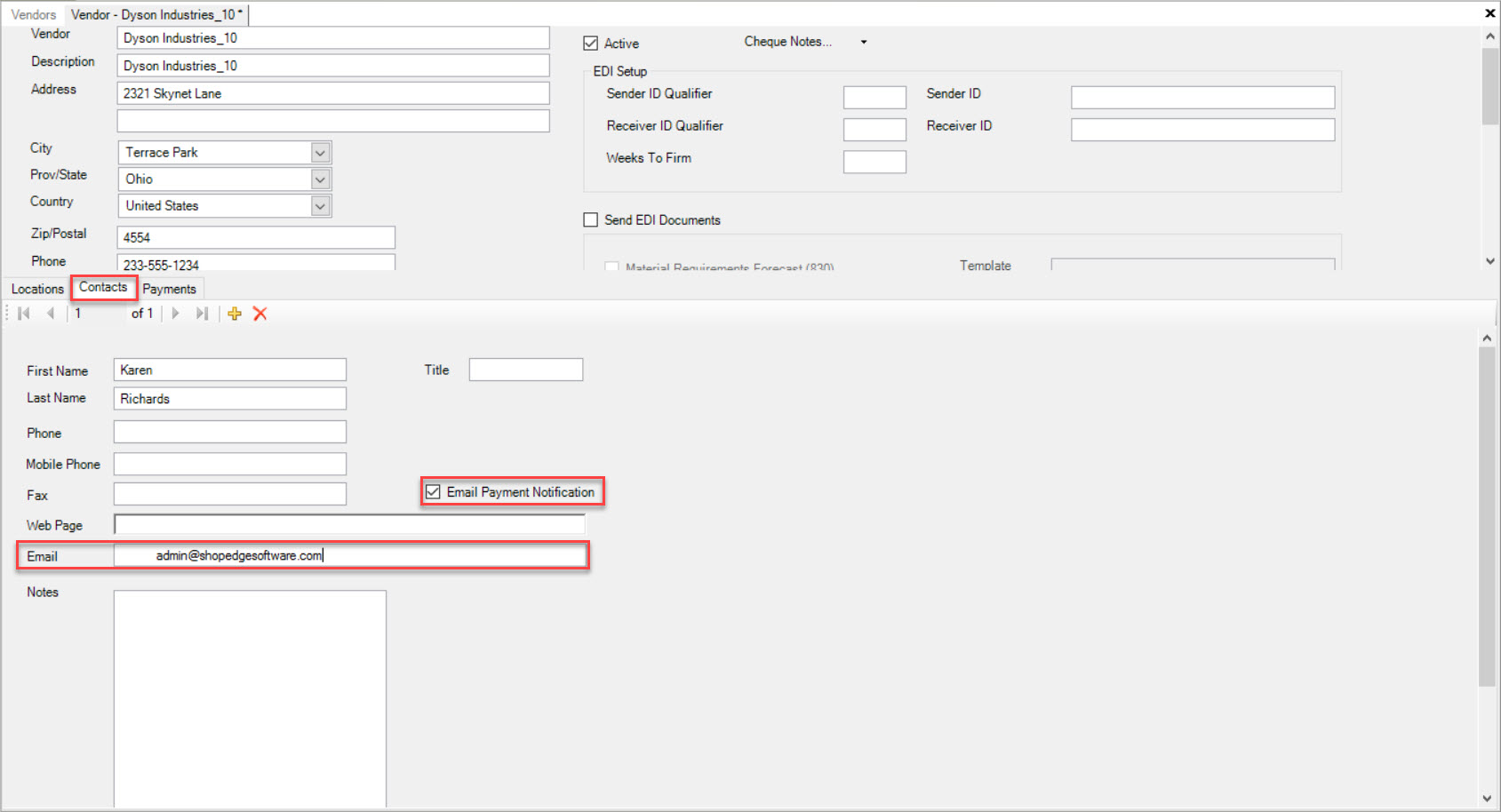This screenshot has height=812, width=1501.
Task: Click the Cheque Notes button
Action: (788, 42)
